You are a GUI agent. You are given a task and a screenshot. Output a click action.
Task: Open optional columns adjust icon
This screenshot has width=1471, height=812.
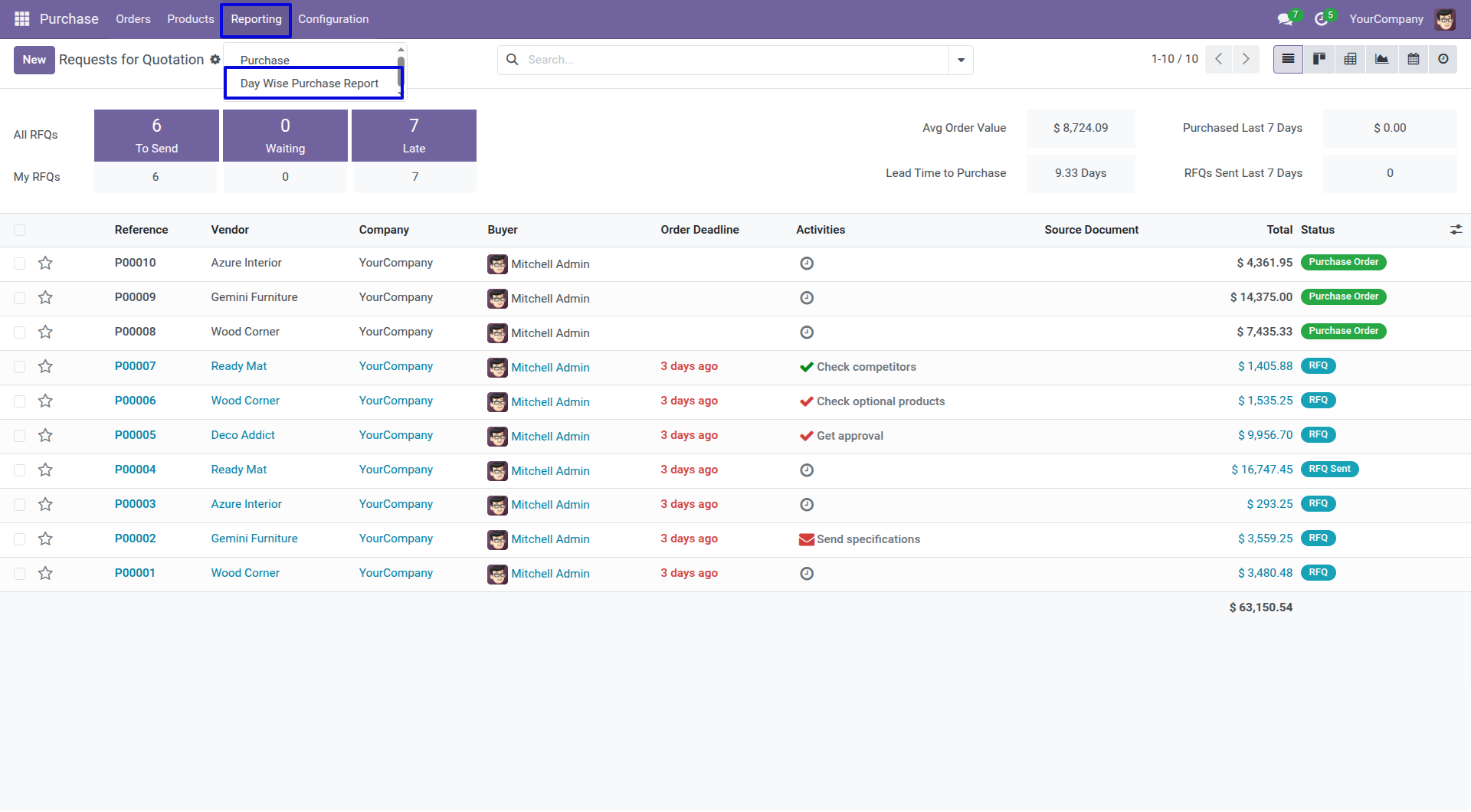click(1456, 230)
